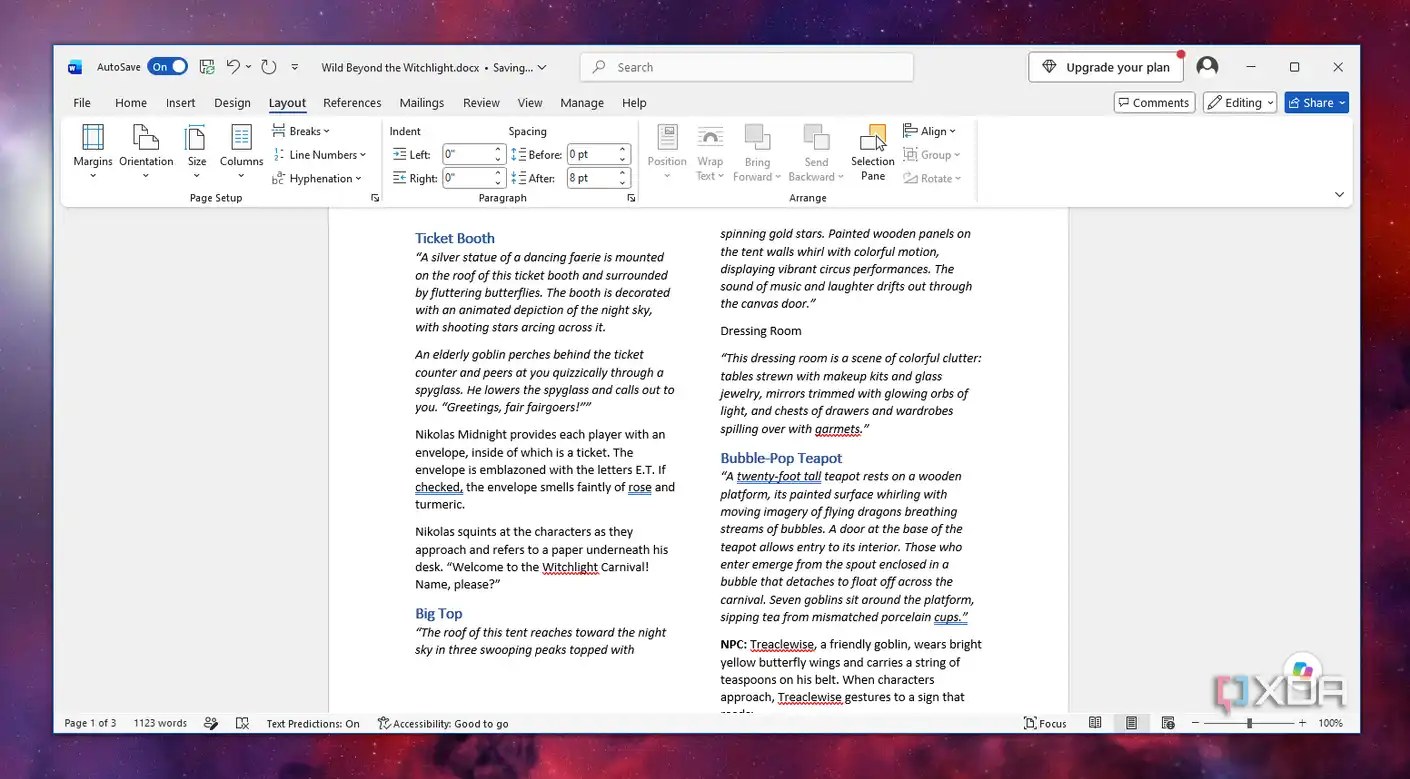Switch to Web Layout view icon
This screenshot has width=1410, height=779.
(1167, 723)
